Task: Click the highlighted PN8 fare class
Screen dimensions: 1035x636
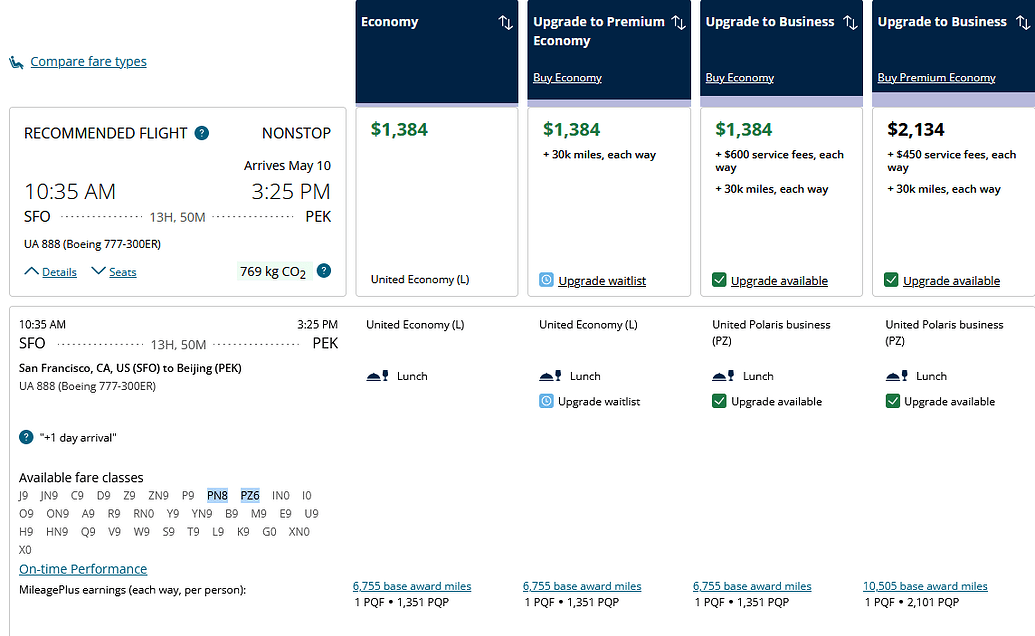Action: (217, 495)
